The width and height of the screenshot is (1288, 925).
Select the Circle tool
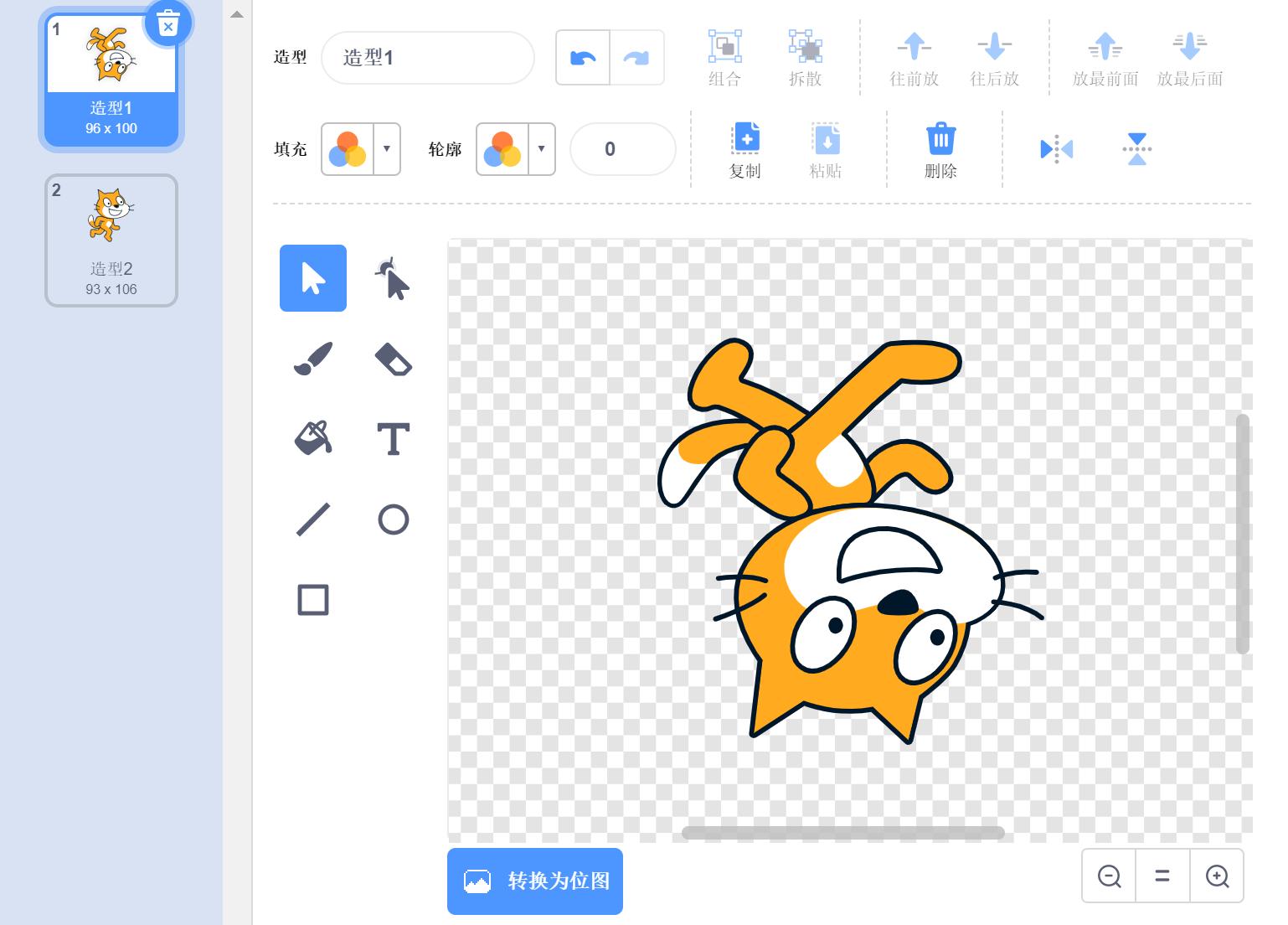[393, 519]
